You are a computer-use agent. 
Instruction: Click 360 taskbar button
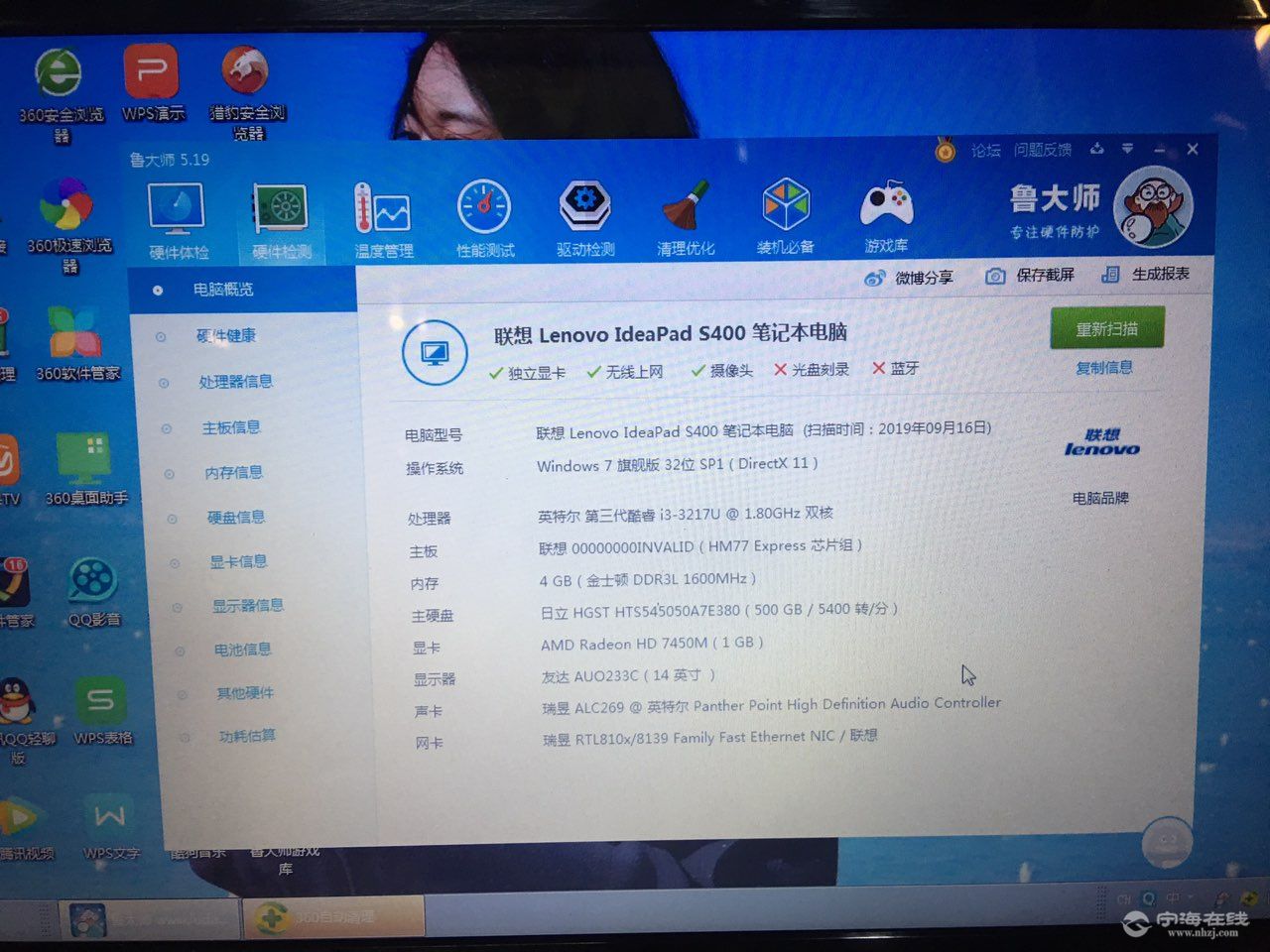click(x=334, y=917)
